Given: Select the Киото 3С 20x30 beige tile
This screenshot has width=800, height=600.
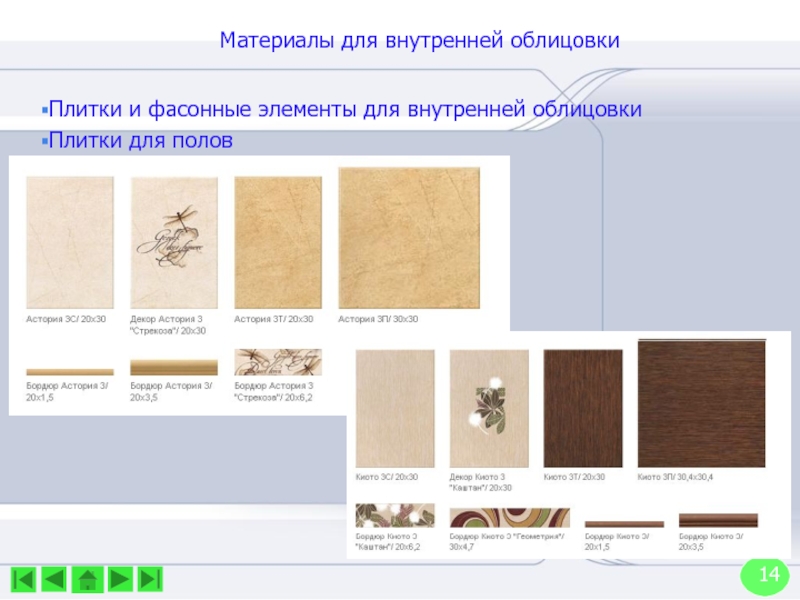Looking at the screenshot, I should pyautogui.click(x=395, y=408).
